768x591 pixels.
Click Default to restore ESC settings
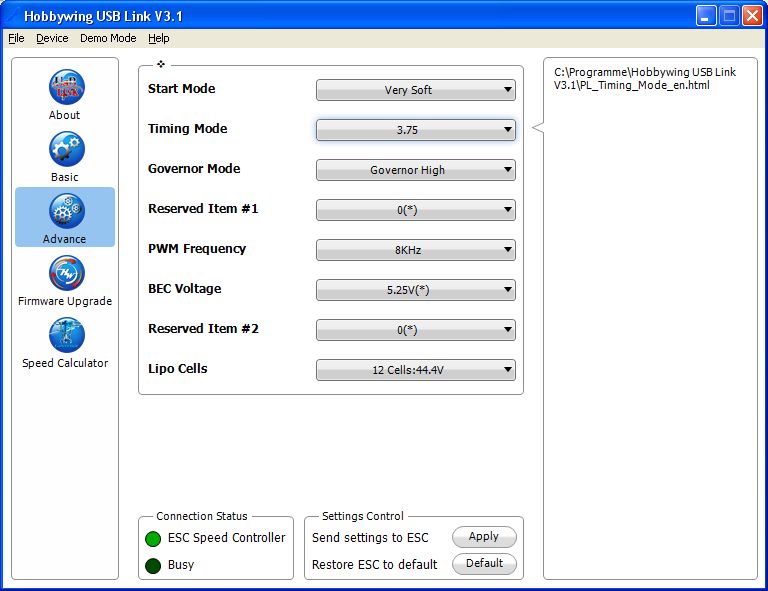[x=484, y=564]
